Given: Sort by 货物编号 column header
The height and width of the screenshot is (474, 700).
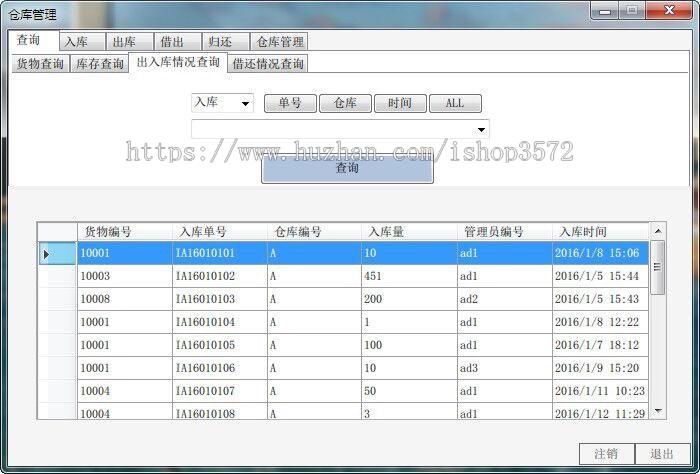Looking at the screenshot, I should click(125, 232).
